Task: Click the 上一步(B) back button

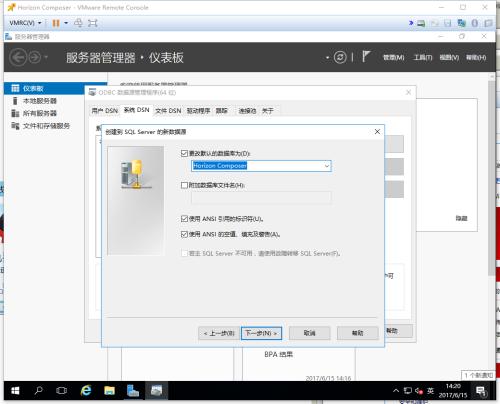Action: point(219,333)
